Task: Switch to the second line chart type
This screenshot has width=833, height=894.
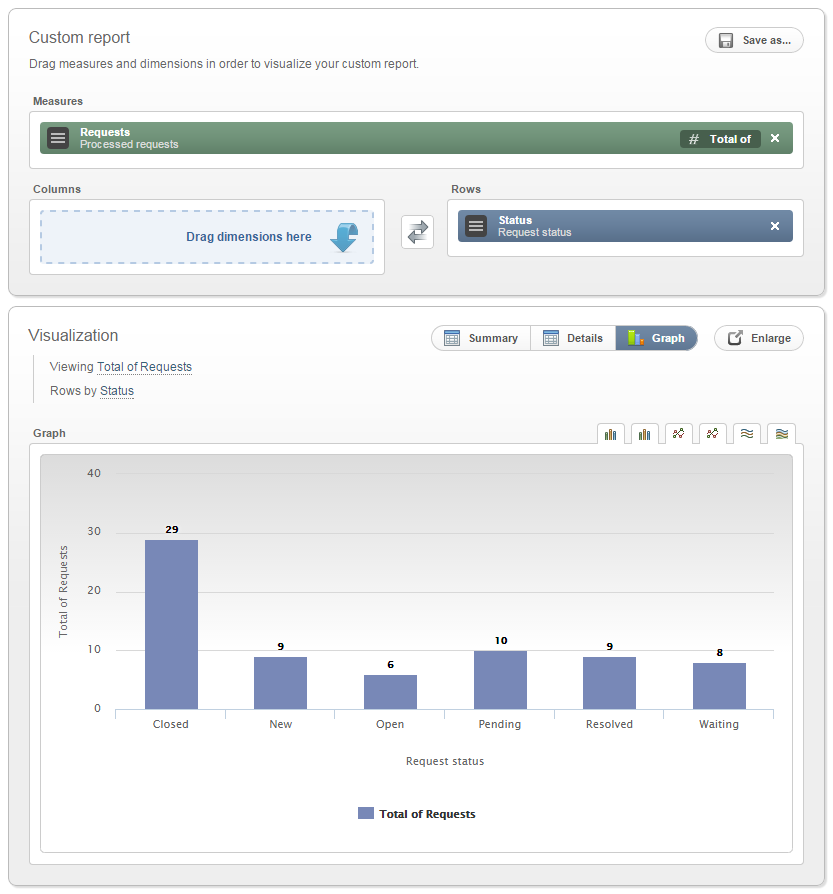Action: tap(712, 434)
